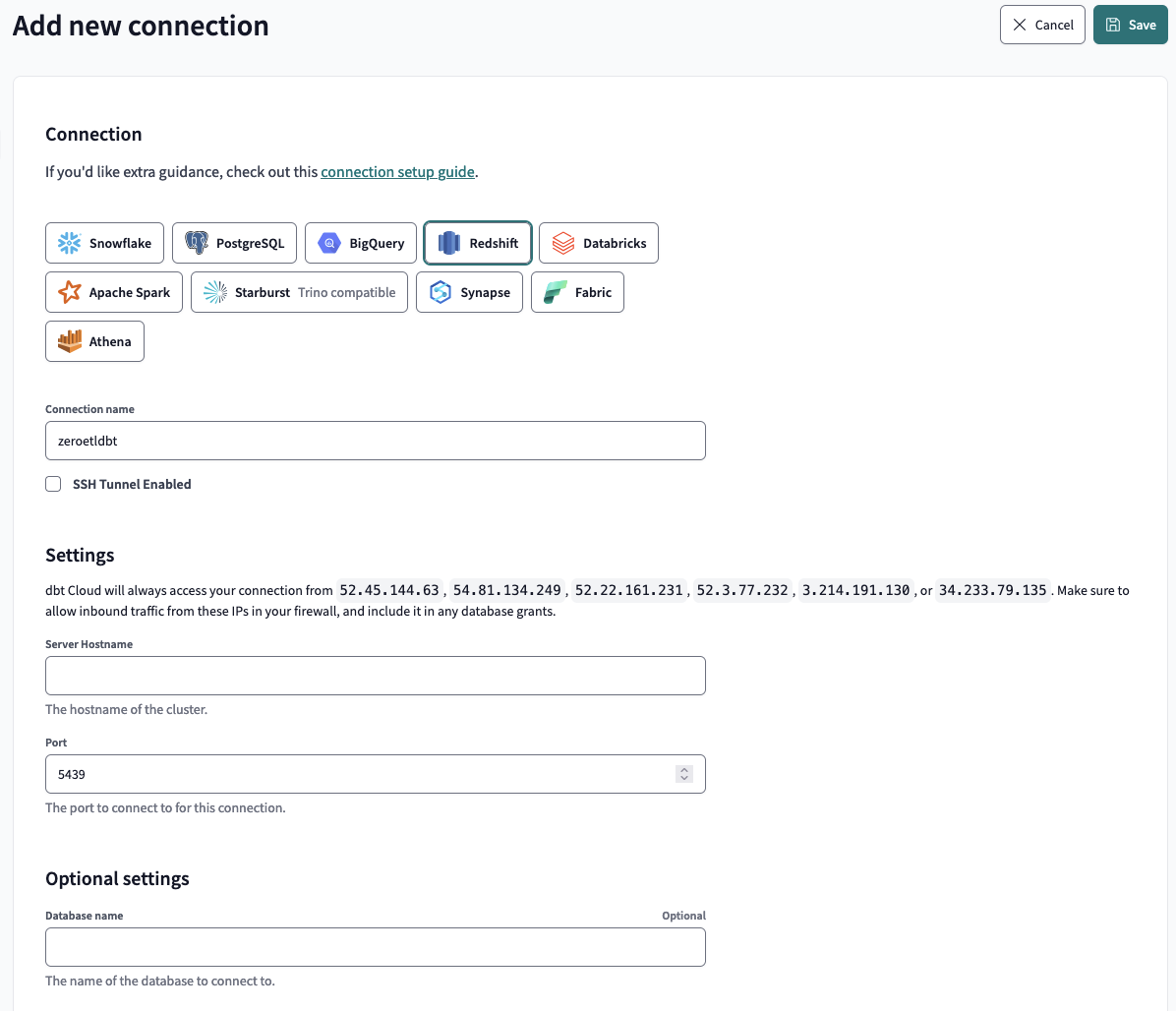Pick the BigQuery connection icon
The image size is (1176, 1011).
[329, 243]
